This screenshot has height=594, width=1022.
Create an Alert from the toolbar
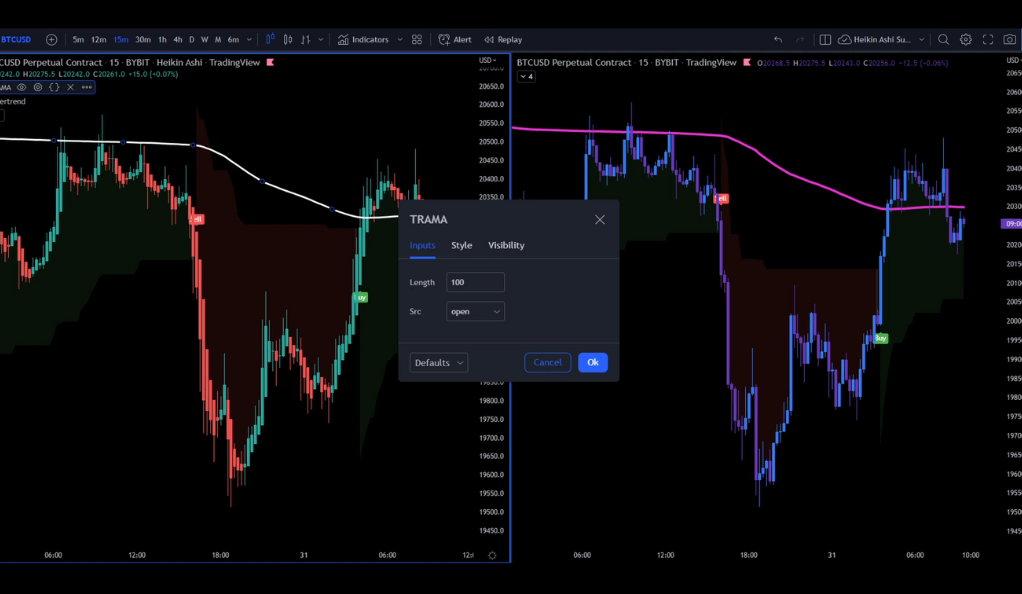click(455, 40)
